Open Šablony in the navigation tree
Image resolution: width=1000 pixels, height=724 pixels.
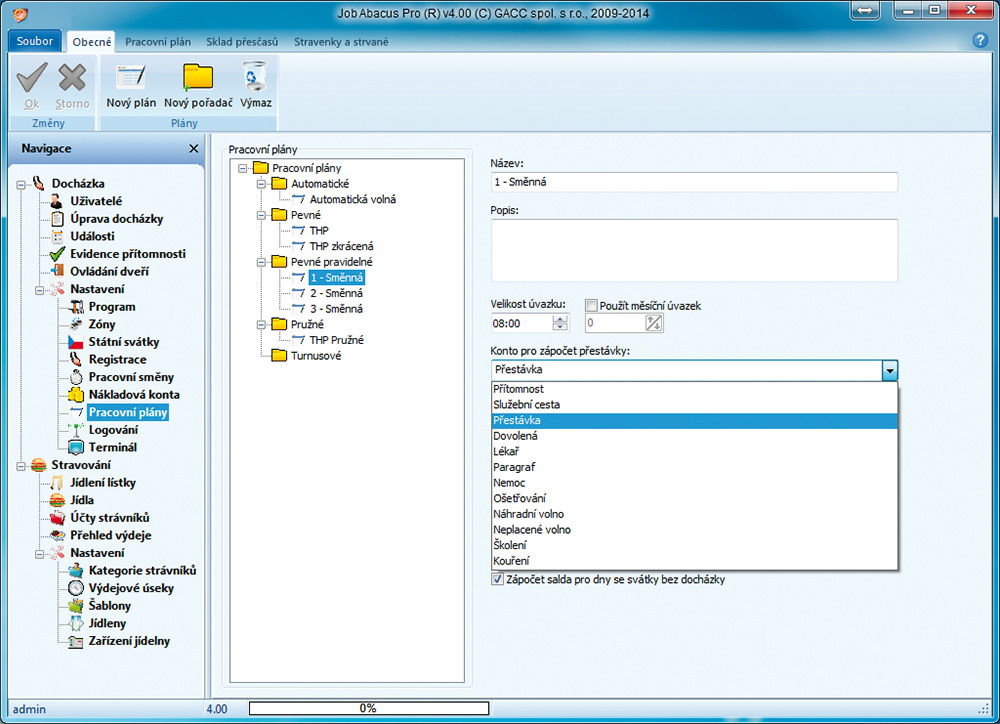point(110,606)
